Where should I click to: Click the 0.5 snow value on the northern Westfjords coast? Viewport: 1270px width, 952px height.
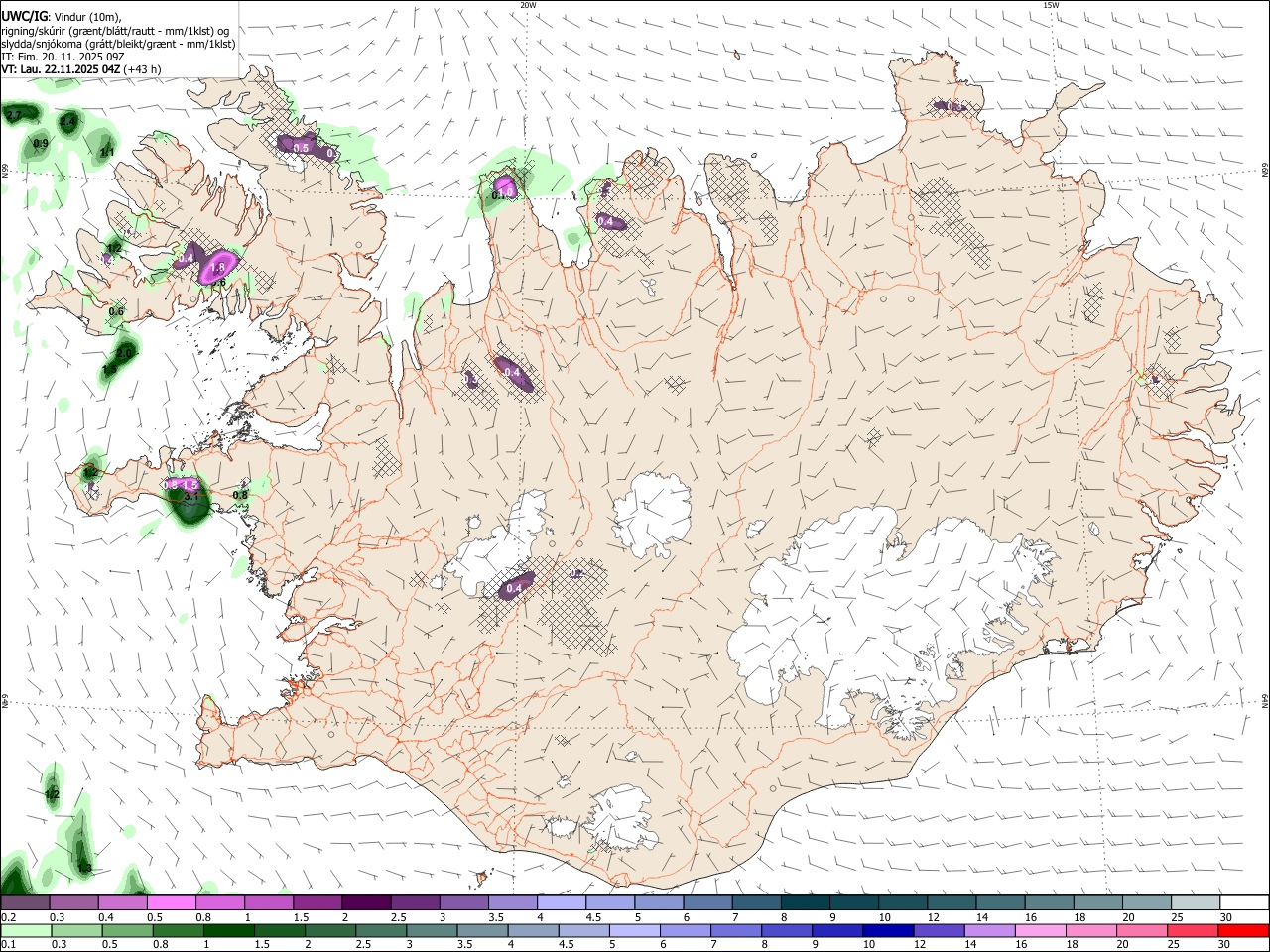[x=302, y=148]
